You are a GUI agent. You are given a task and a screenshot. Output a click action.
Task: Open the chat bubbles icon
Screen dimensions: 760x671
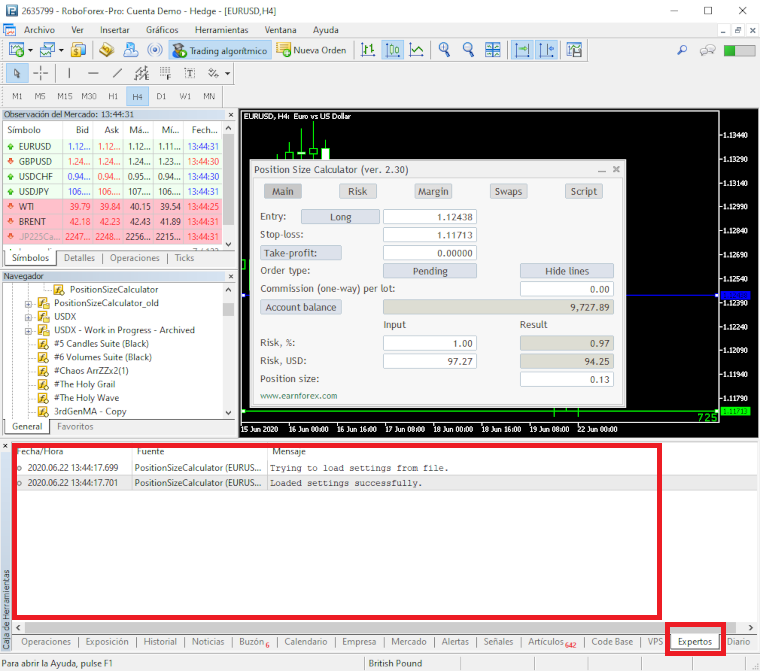[708, 50]
